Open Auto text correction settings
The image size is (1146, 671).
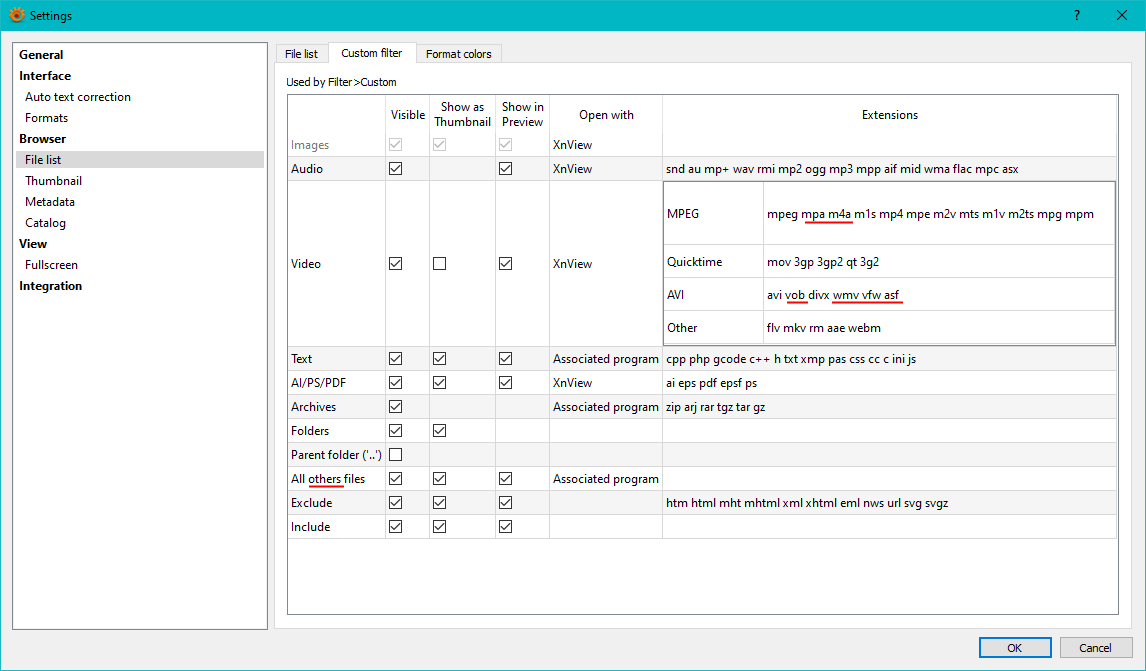click(x=78, y=97)
